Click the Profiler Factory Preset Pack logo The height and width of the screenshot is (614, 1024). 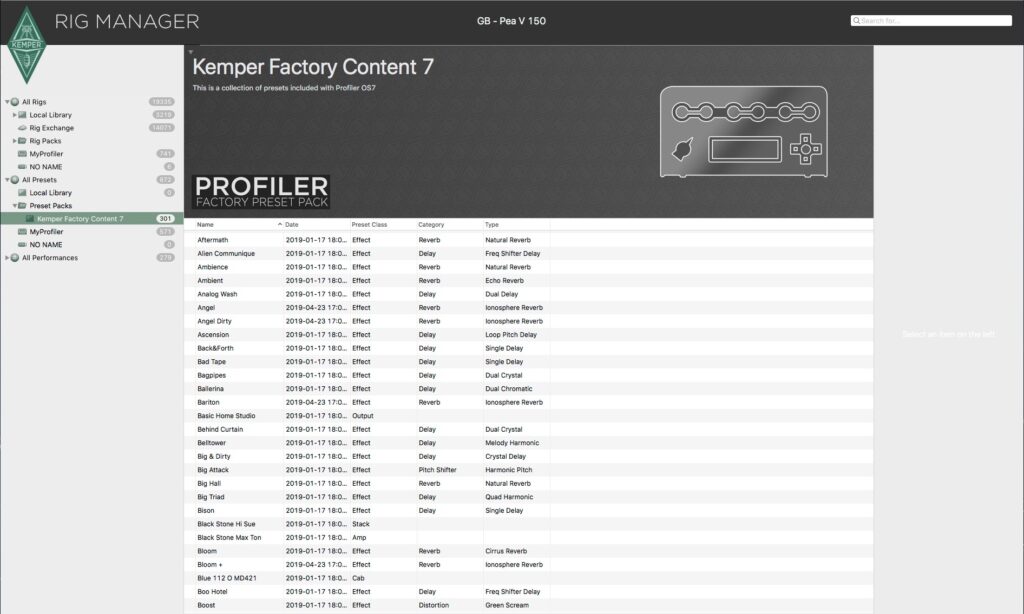(261, 191)
